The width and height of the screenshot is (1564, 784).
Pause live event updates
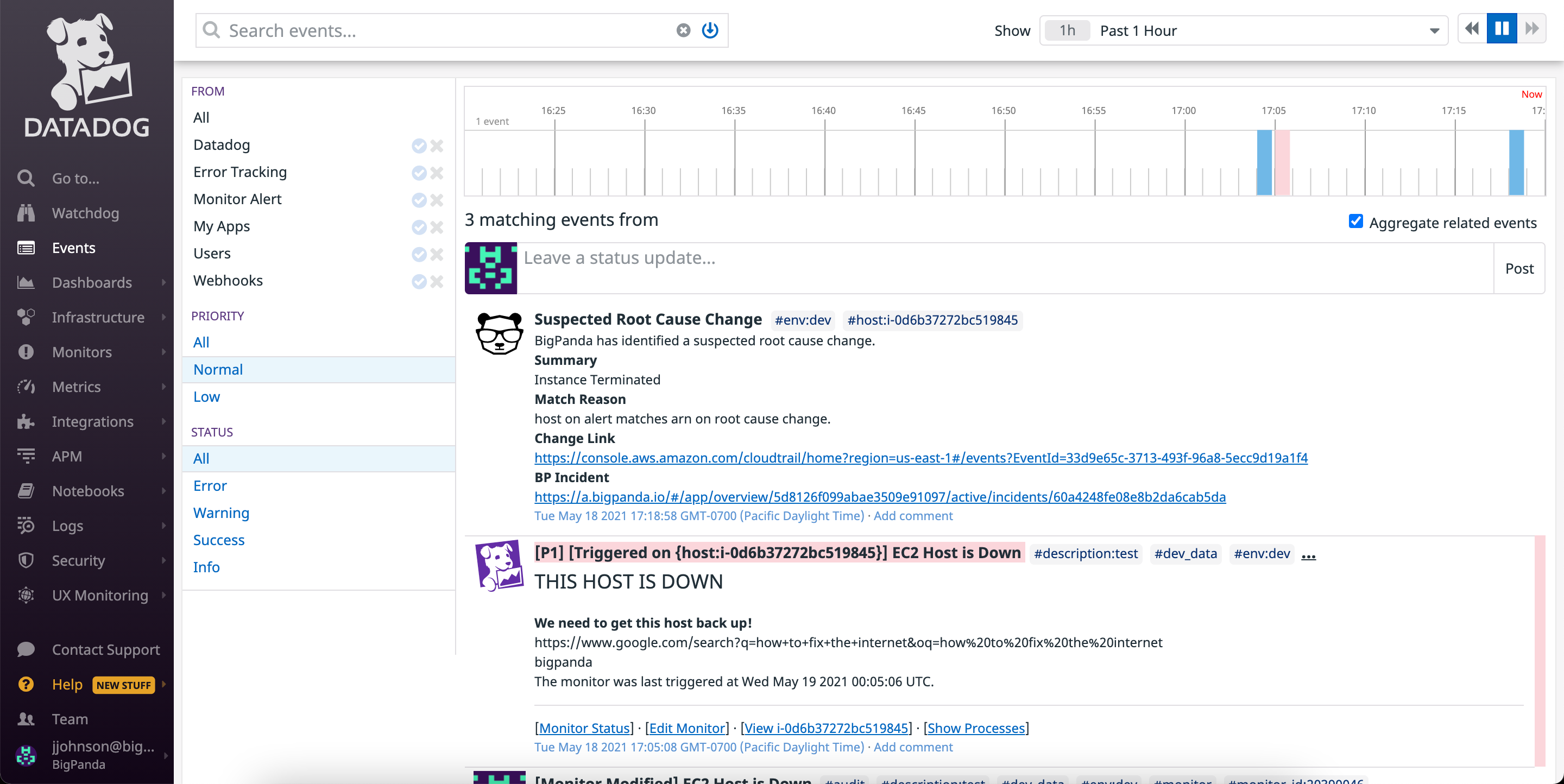(1502, 29)
